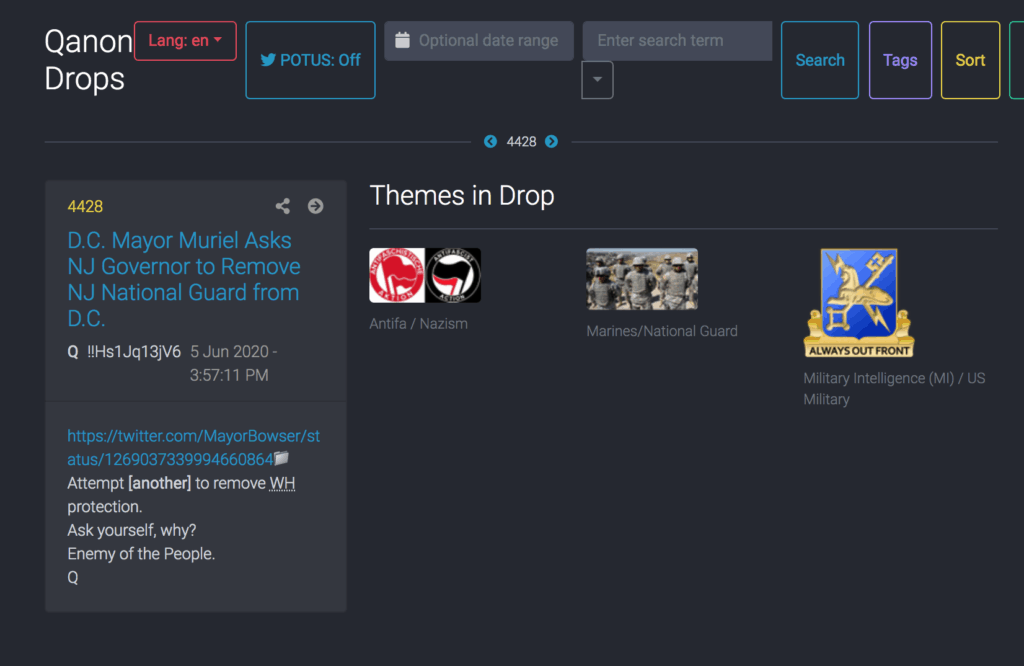Screen dimensions: 1024x666
Task: Select the Military Intelligence crest image
Action: coord(858,303)
